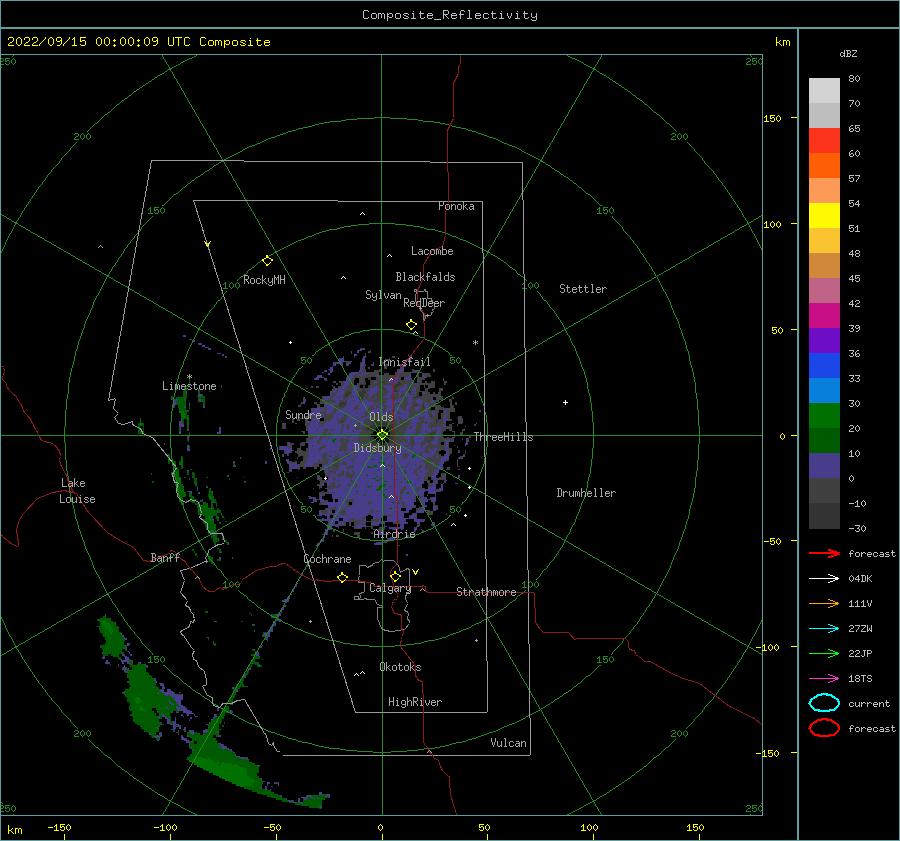Select the slate-purple swatch between 10 and 0
900x841 pixels.
(824, 466)
